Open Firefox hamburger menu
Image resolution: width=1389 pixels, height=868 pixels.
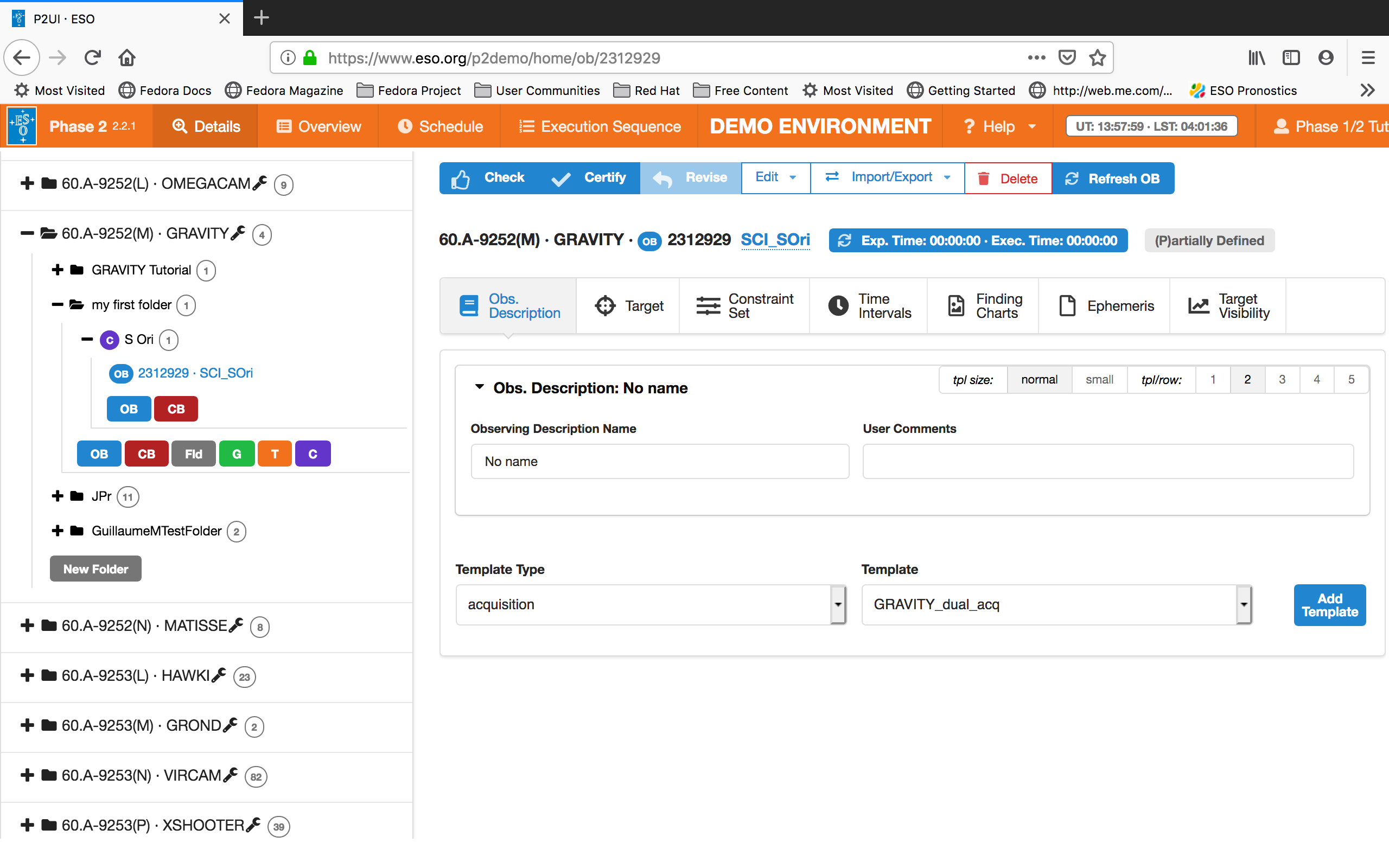click(x=1368, y=58)
